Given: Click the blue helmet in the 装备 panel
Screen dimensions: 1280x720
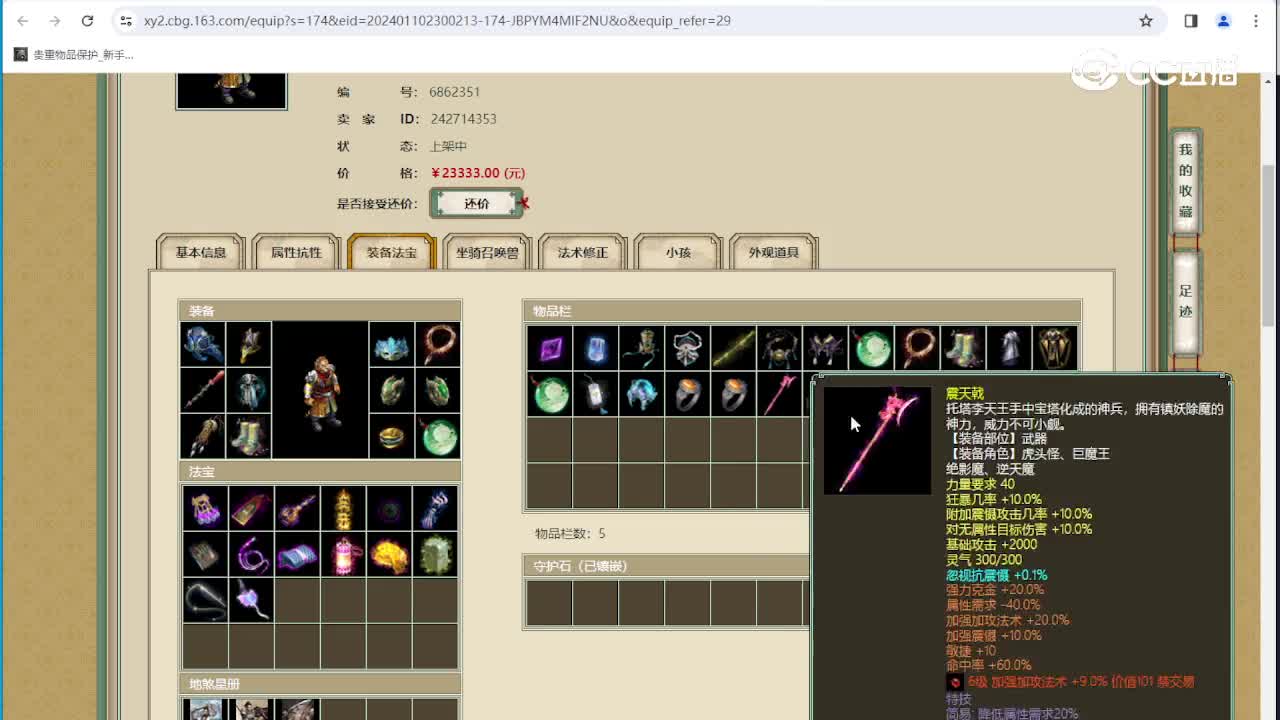Looking at the screenshot, I should (x=203, y=344).
